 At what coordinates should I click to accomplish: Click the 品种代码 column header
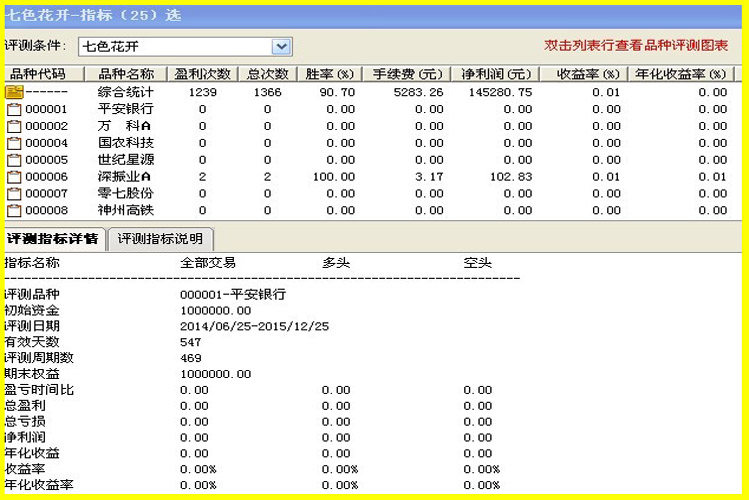pyautogui.click(x=38, y=74)
